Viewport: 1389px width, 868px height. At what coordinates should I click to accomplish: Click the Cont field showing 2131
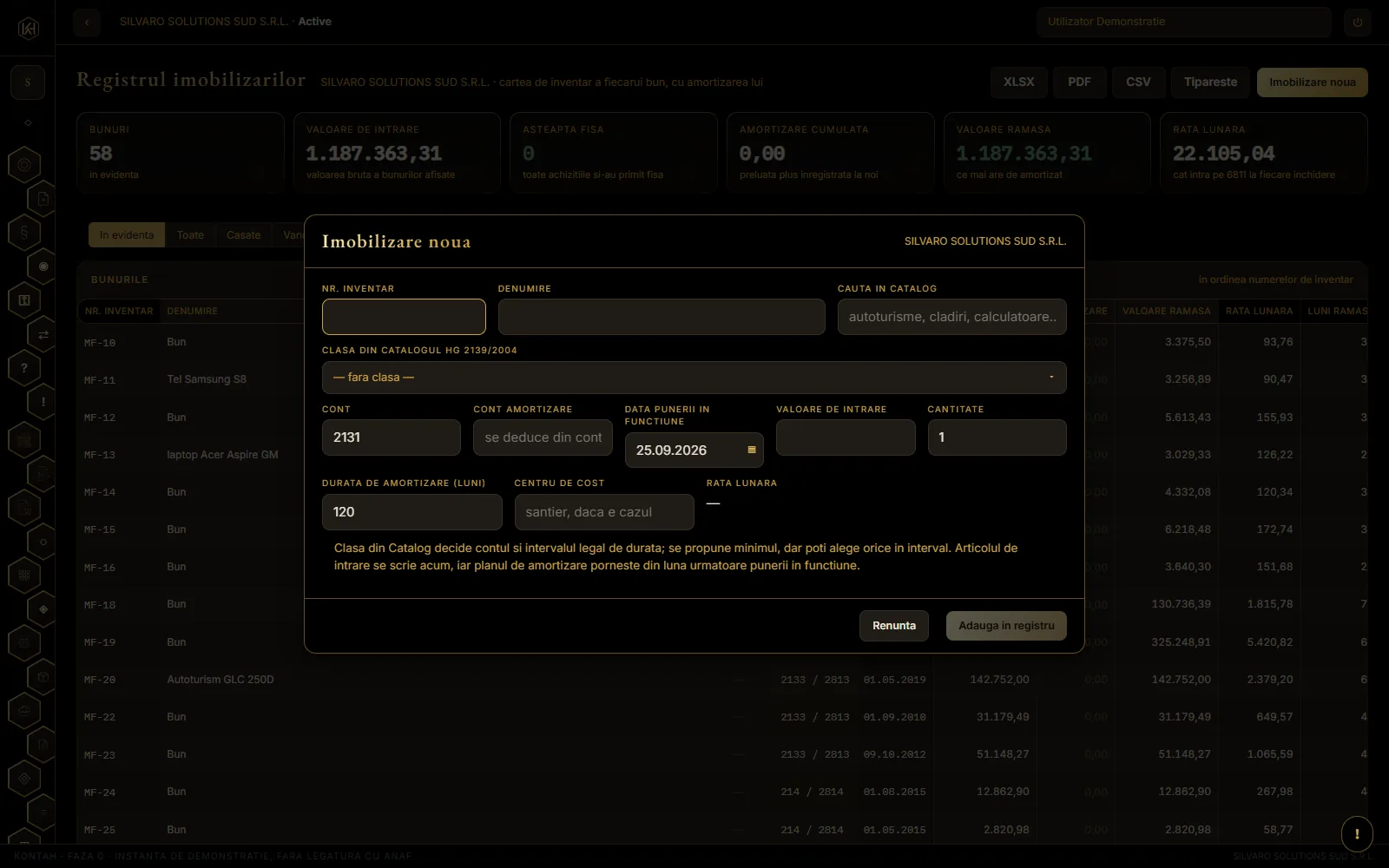(x=392, y=437)
